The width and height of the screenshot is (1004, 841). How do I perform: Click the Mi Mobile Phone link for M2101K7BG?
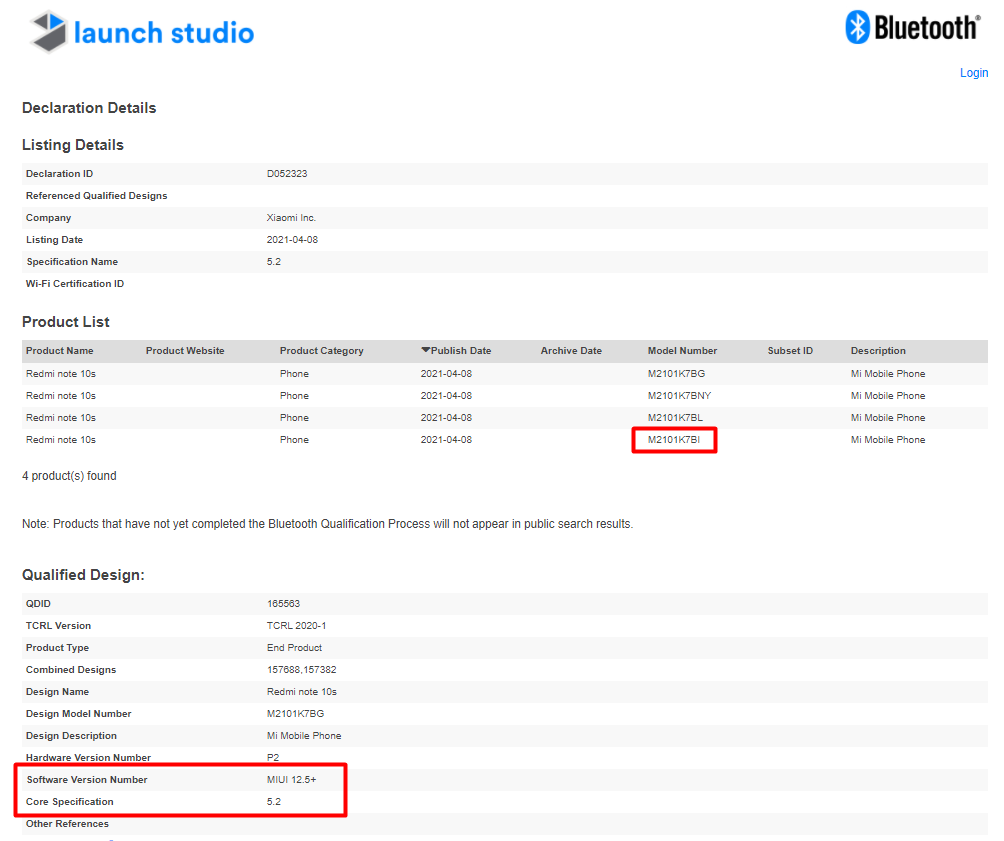point(887,373)
